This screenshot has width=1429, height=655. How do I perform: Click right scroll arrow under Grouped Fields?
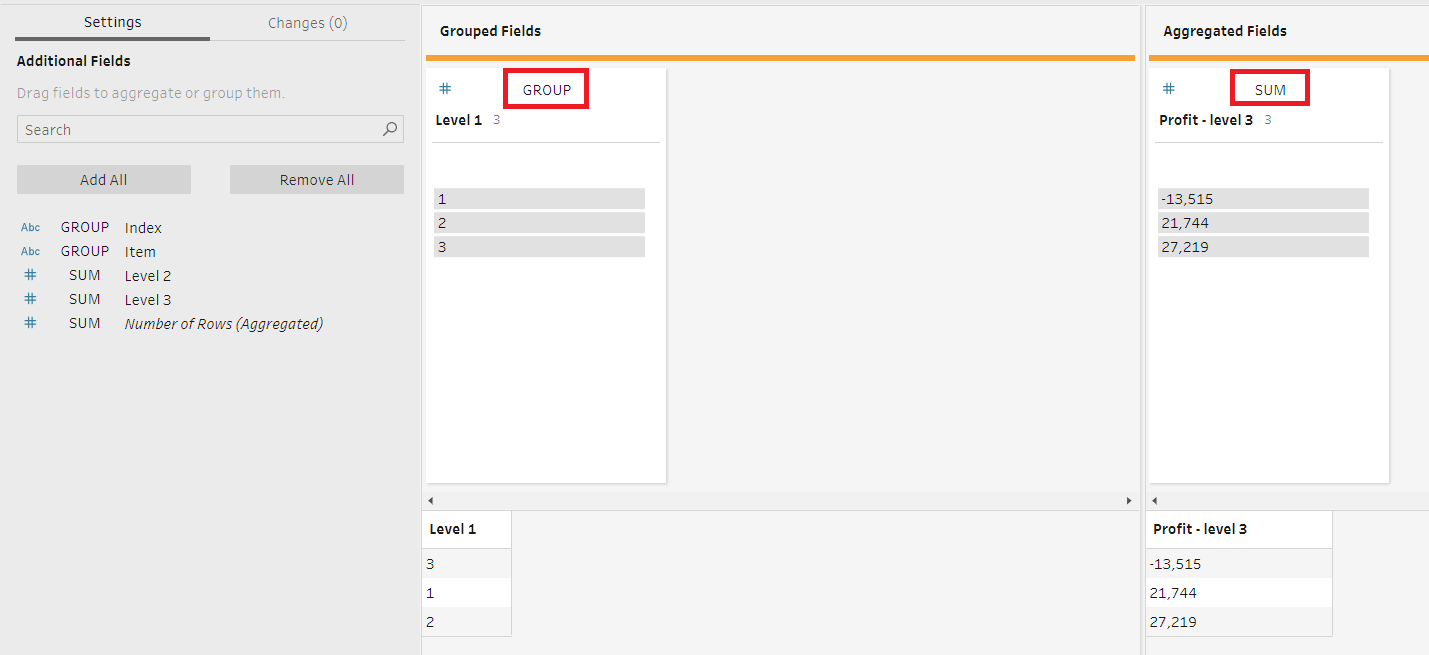coord(1129,500)
